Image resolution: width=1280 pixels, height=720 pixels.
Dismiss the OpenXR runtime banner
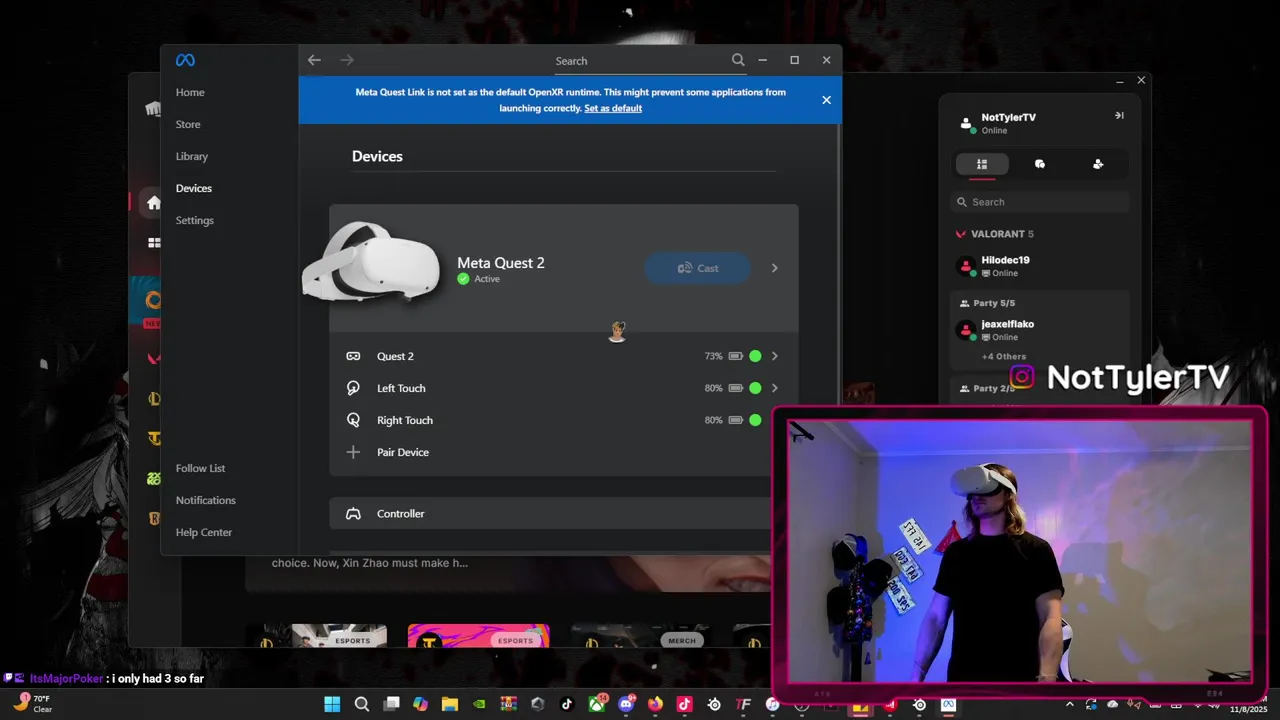(x=826, y=100)
